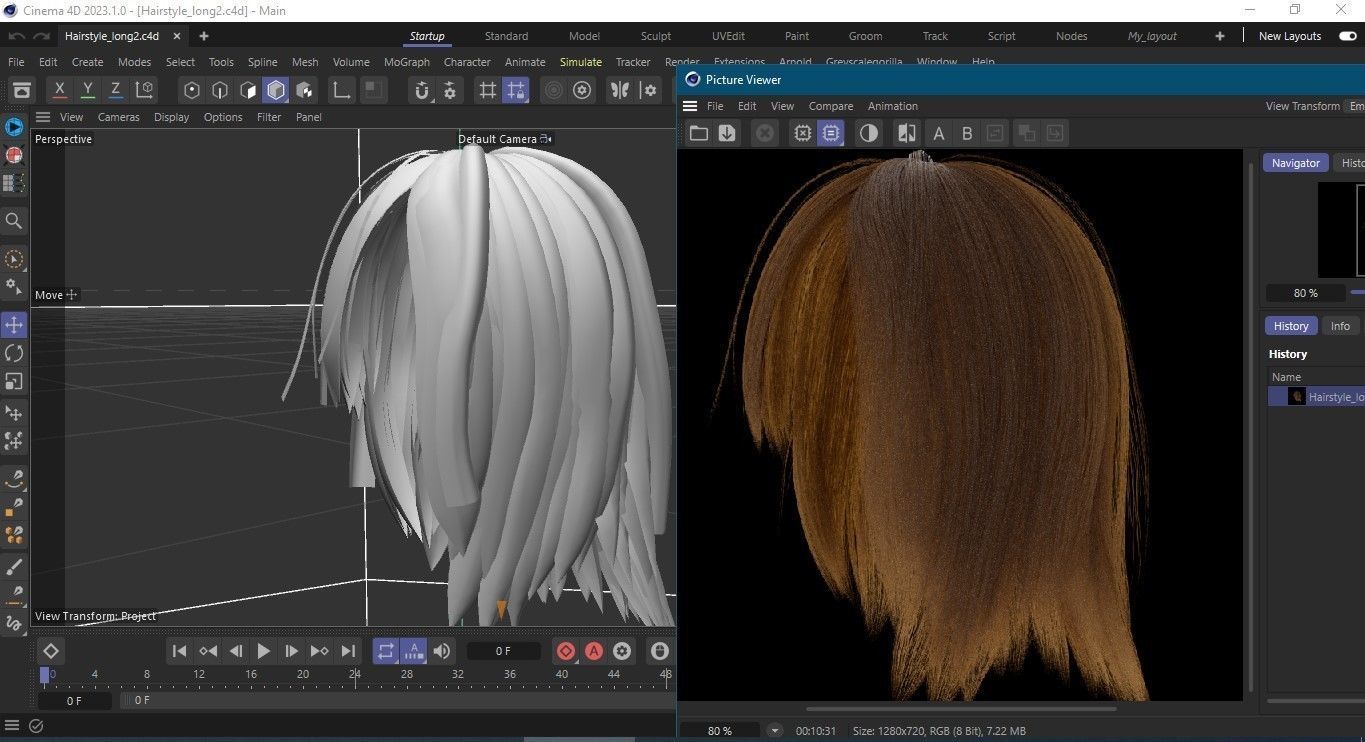This screenshot has width=1365, height=742.
Task: Switch to the Sculpt layout tab
Action: [x=655, y=36]
